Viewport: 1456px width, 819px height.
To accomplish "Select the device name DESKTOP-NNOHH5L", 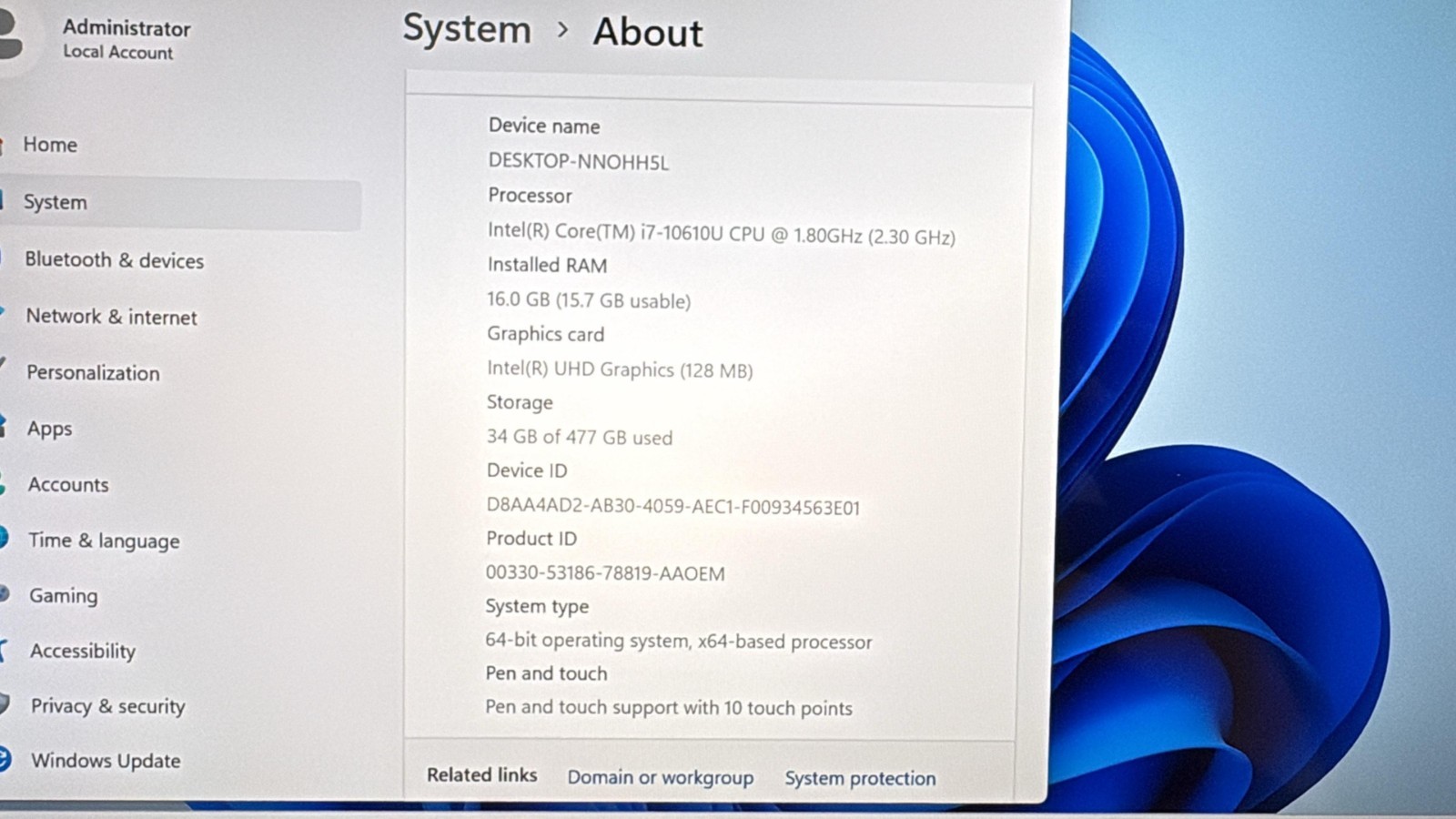I will tap(578, 162).
